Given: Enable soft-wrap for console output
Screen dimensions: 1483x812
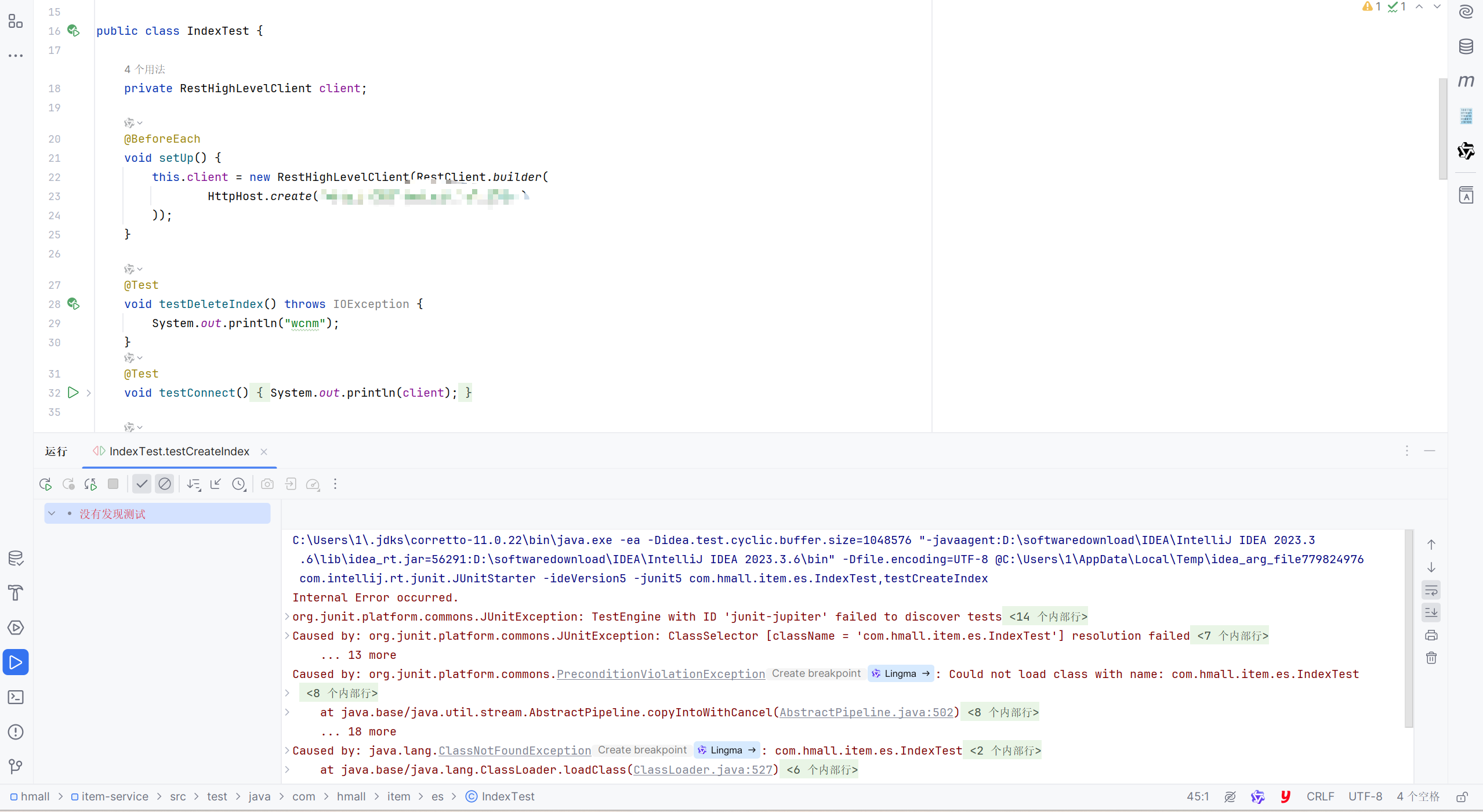Looking at the screenshot, I should [x=1431, y=590].
